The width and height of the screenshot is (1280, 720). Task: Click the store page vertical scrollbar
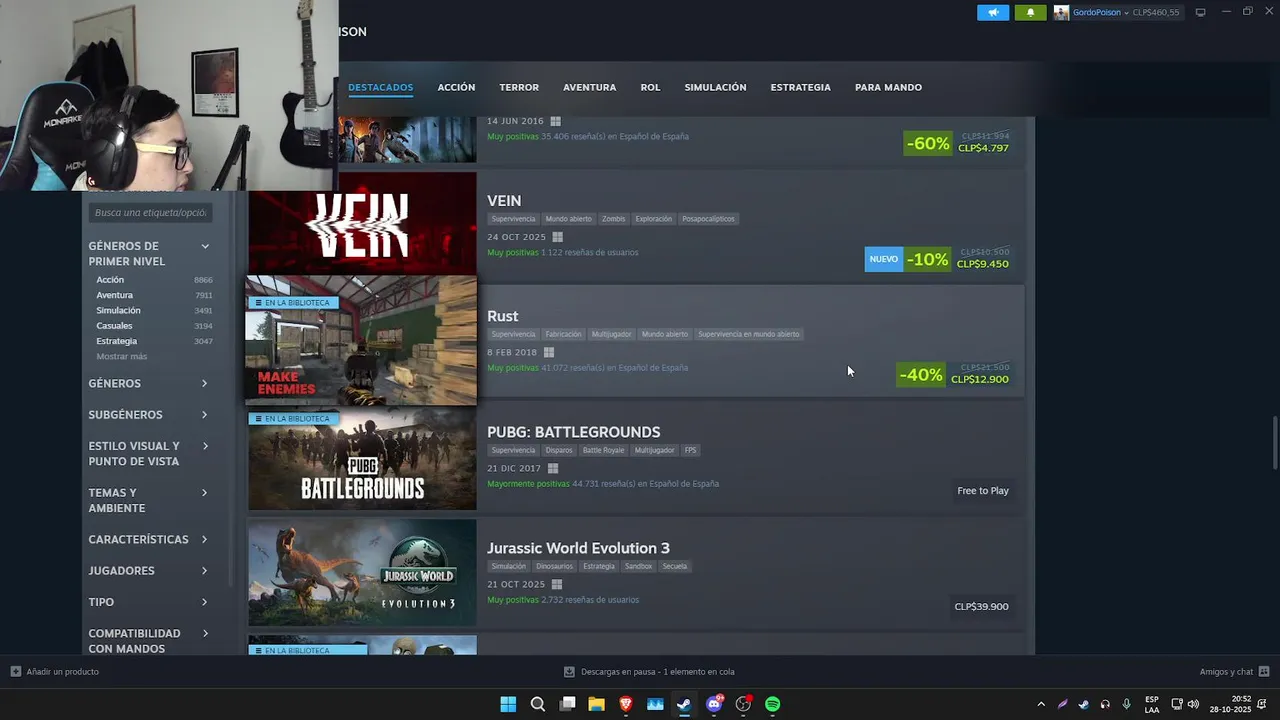click(x=1274, y=442)
